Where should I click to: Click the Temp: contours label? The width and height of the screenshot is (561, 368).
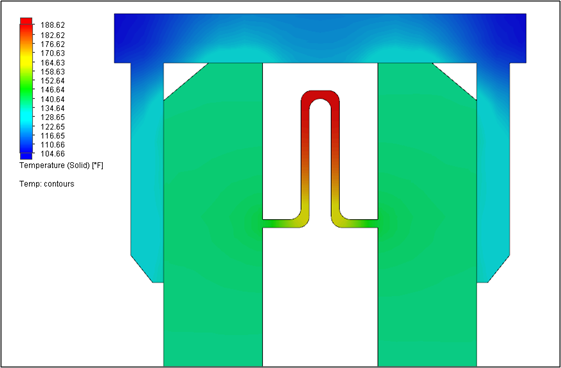47,184
